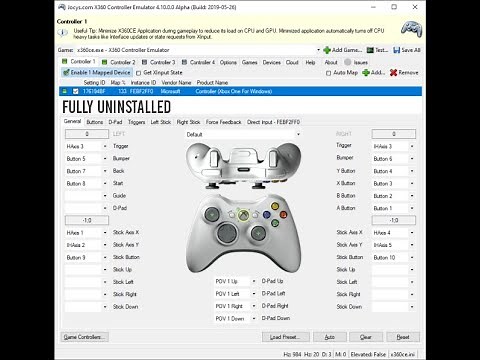
Task: Toggle Enable 1 Mapped Device
Action: click(x=97, y=72)
